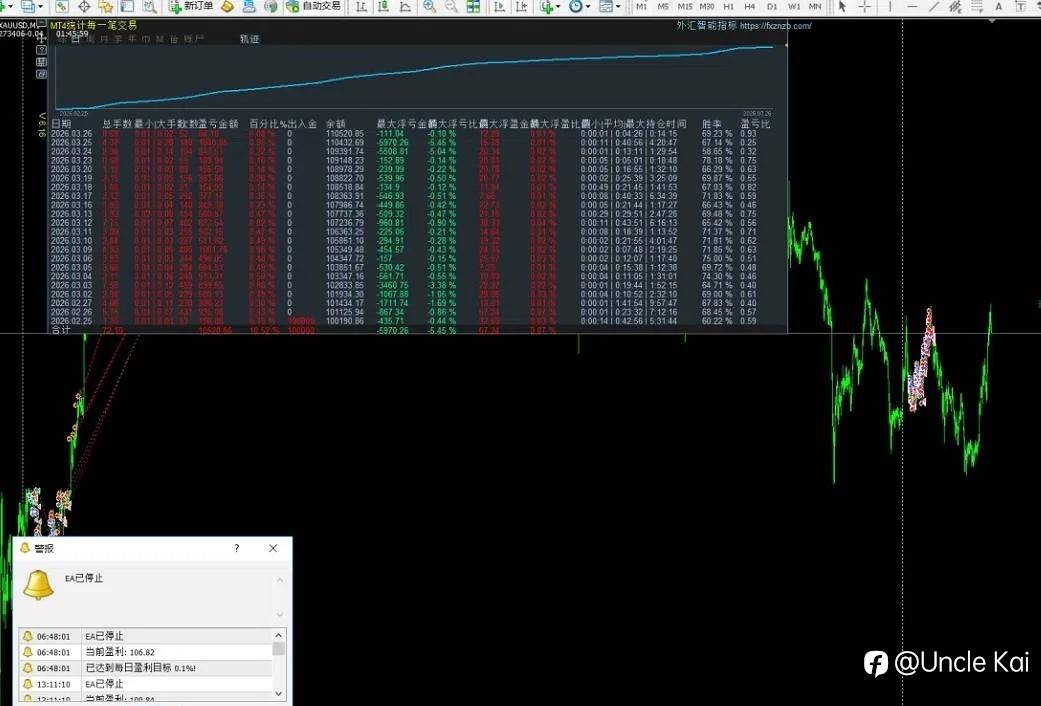Click the alert list scrollbar thumb
Screen dimensions: 1041x706
[x=279, y=648]
